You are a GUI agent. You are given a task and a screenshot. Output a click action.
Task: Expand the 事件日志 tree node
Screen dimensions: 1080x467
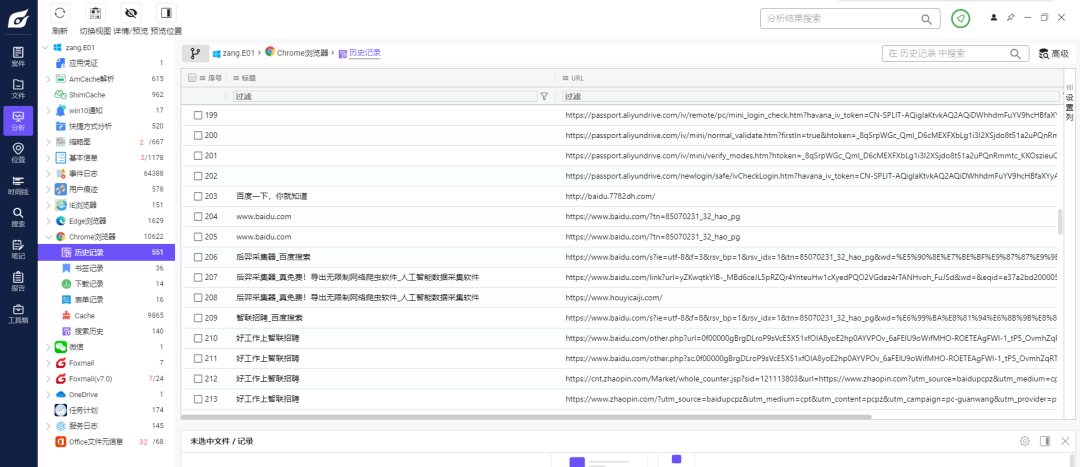pos(48,174)
